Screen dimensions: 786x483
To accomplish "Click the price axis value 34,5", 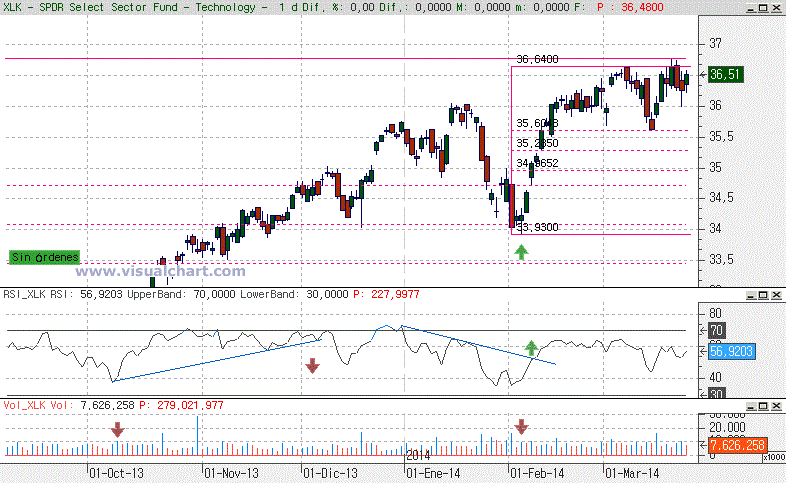I will coord(721,198).
